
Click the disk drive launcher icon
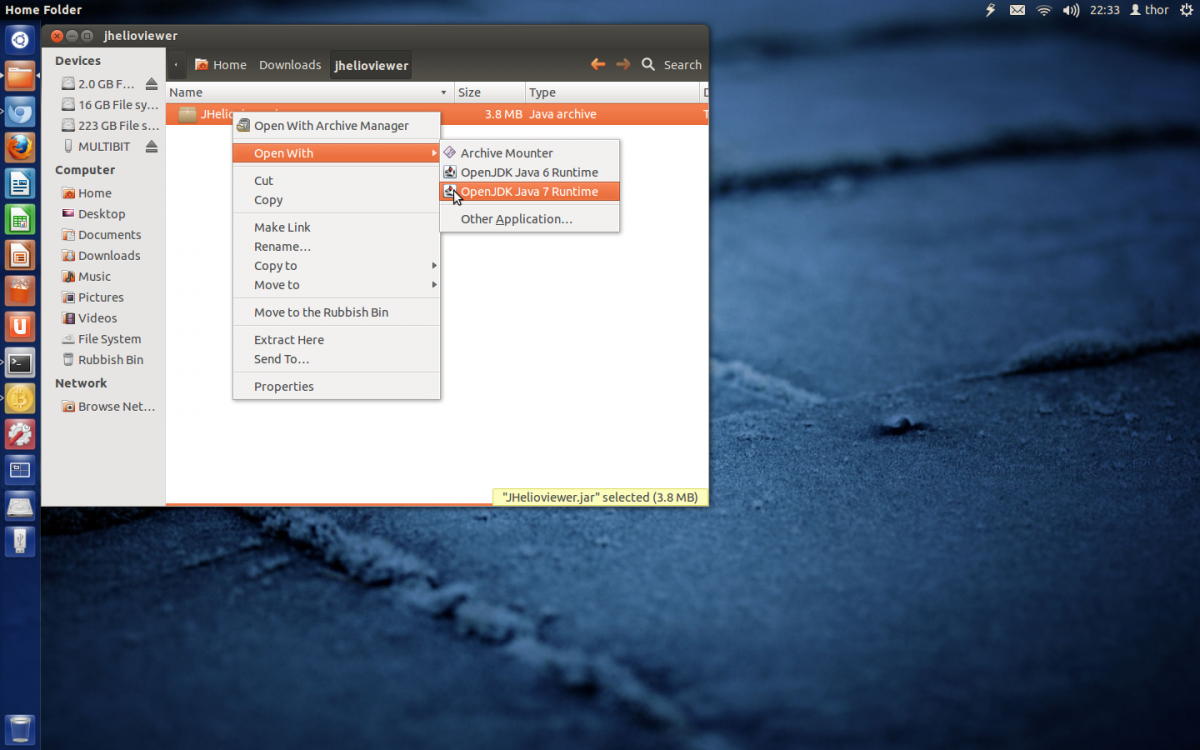tap(21, 506)
